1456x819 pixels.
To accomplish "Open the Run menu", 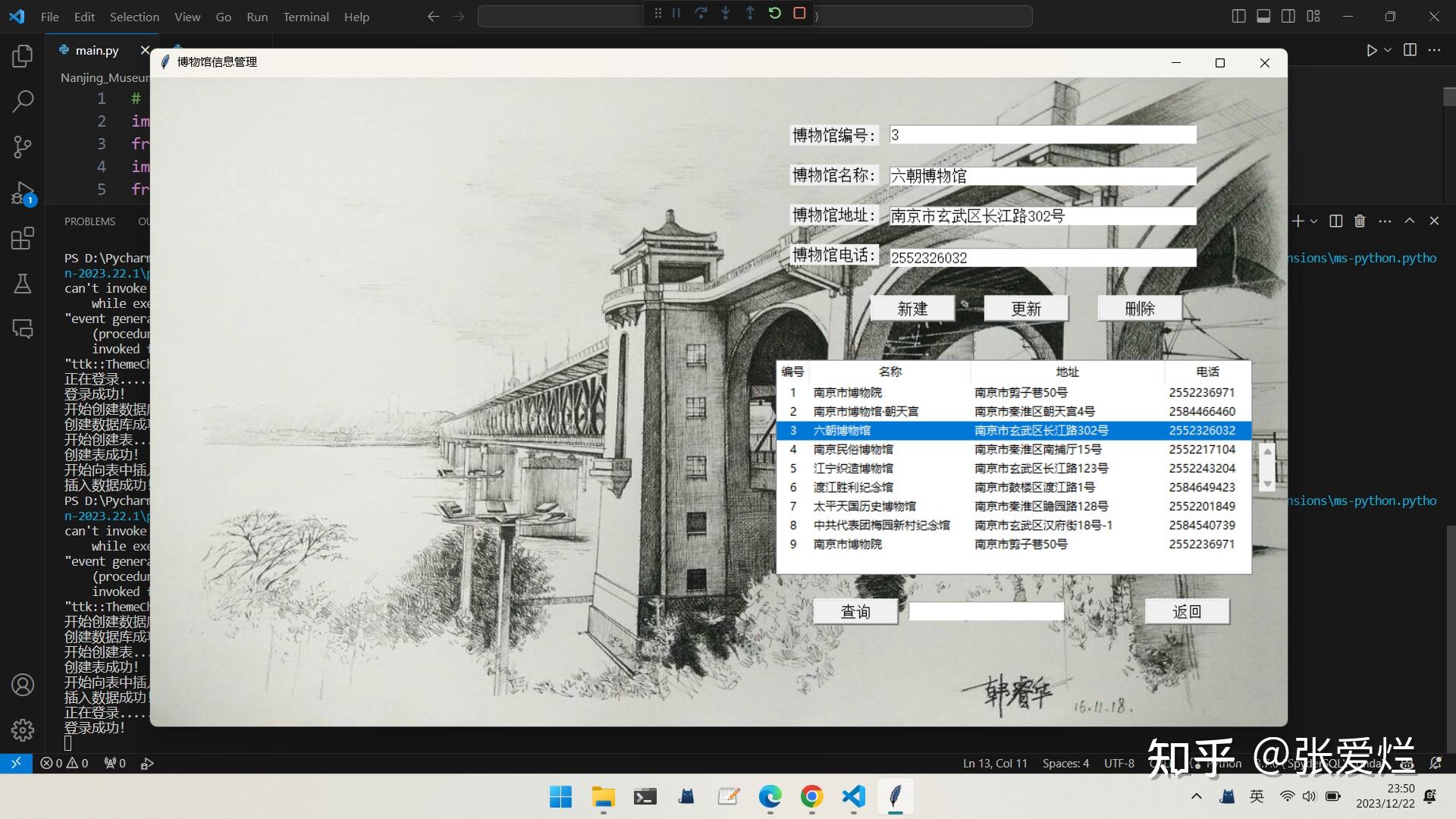I will [x=257, y=17].
